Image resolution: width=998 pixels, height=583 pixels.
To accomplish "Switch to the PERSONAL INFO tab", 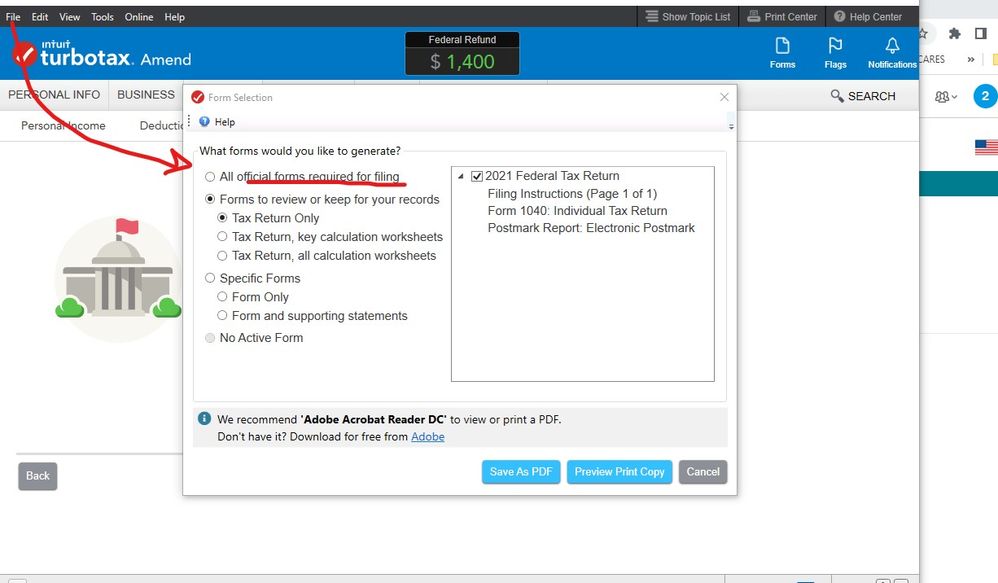I will click(54, 95).
